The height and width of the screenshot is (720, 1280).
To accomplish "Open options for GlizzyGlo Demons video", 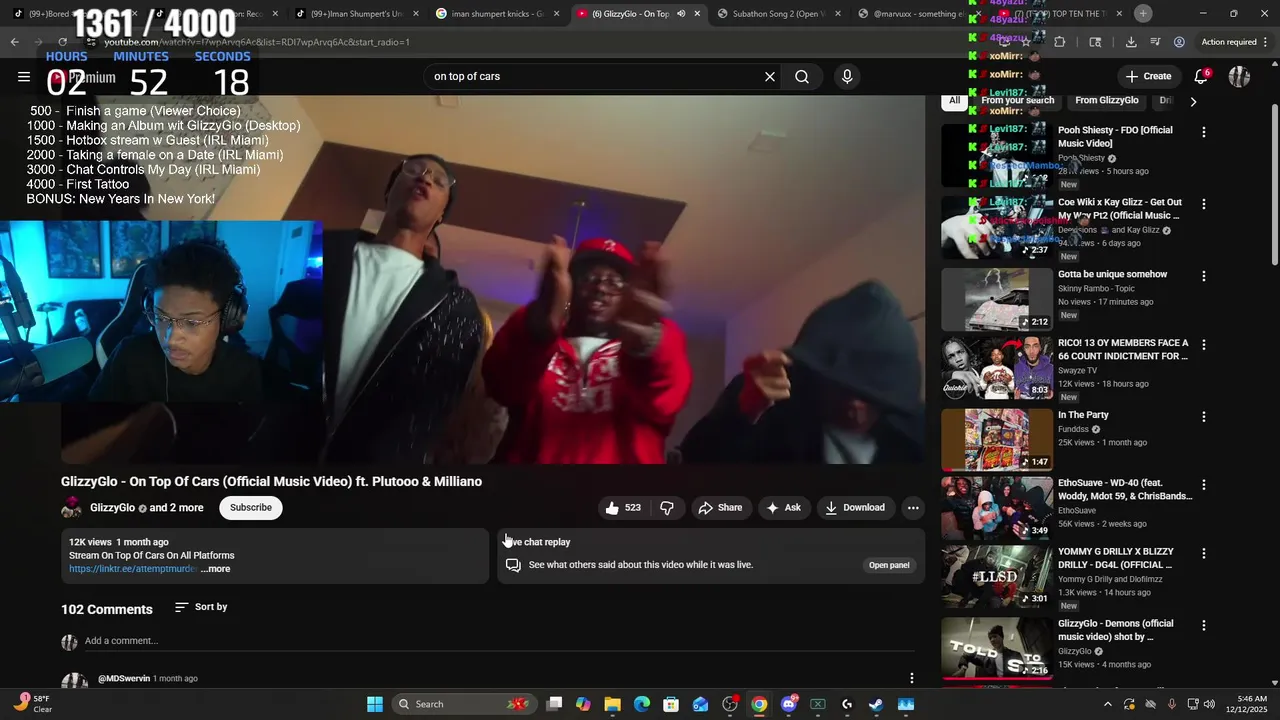I will pyautogui.click(x=1204, y=626).
